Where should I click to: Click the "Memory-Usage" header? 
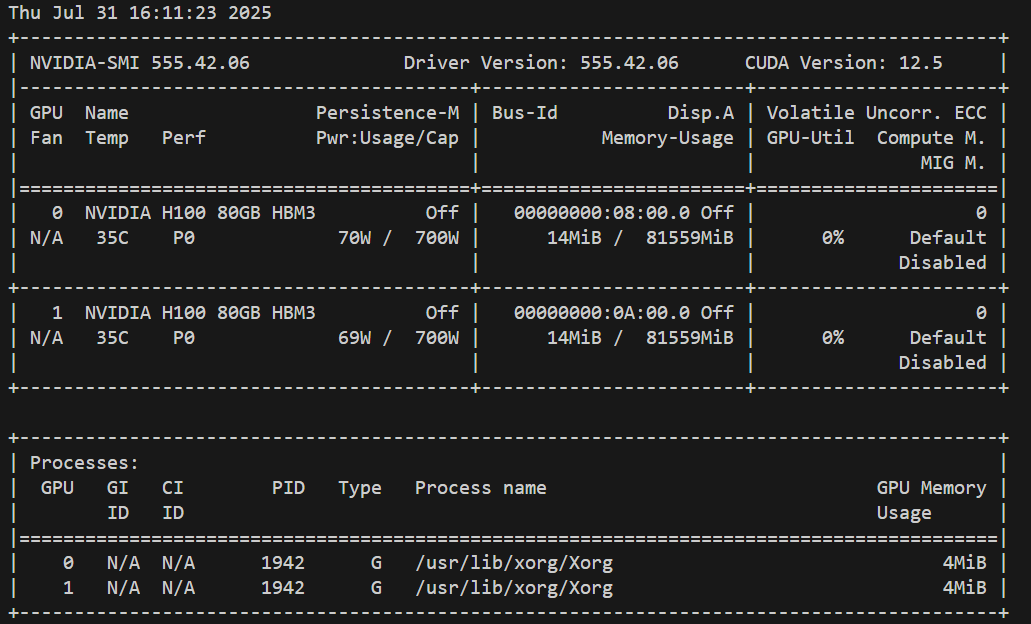[x=667, y=138]
